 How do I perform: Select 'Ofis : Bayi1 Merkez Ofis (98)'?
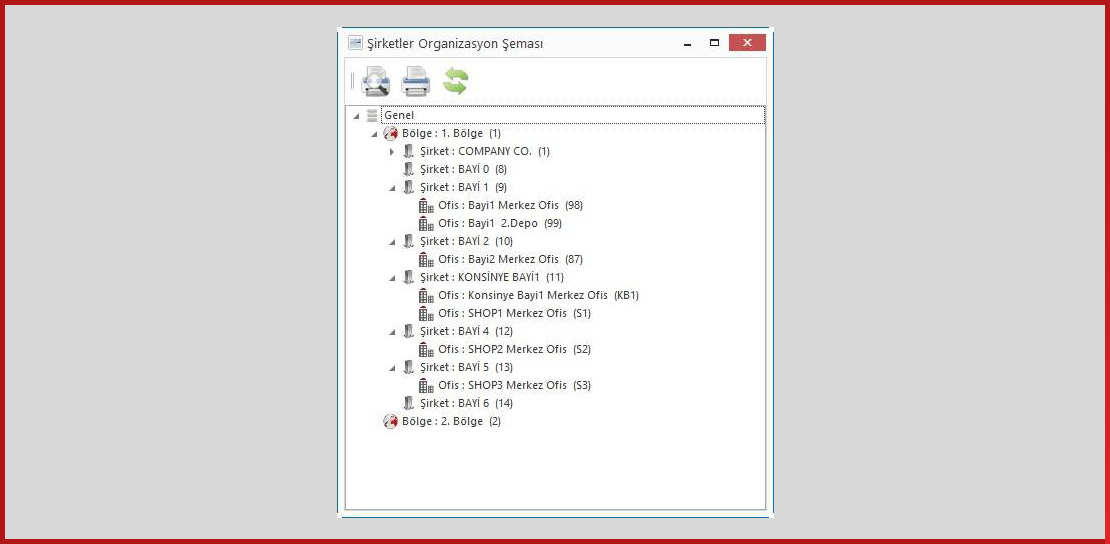tap(510, 205)
